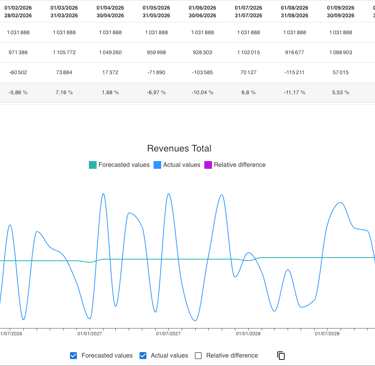Click the percentage cell 1,68 %
The image size is (375, 366).
point(110,92)
